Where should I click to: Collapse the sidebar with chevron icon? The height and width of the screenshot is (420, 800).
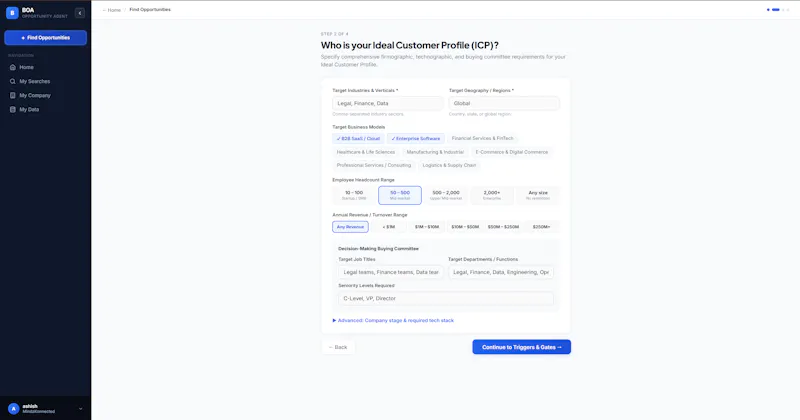tap(80, 13)
